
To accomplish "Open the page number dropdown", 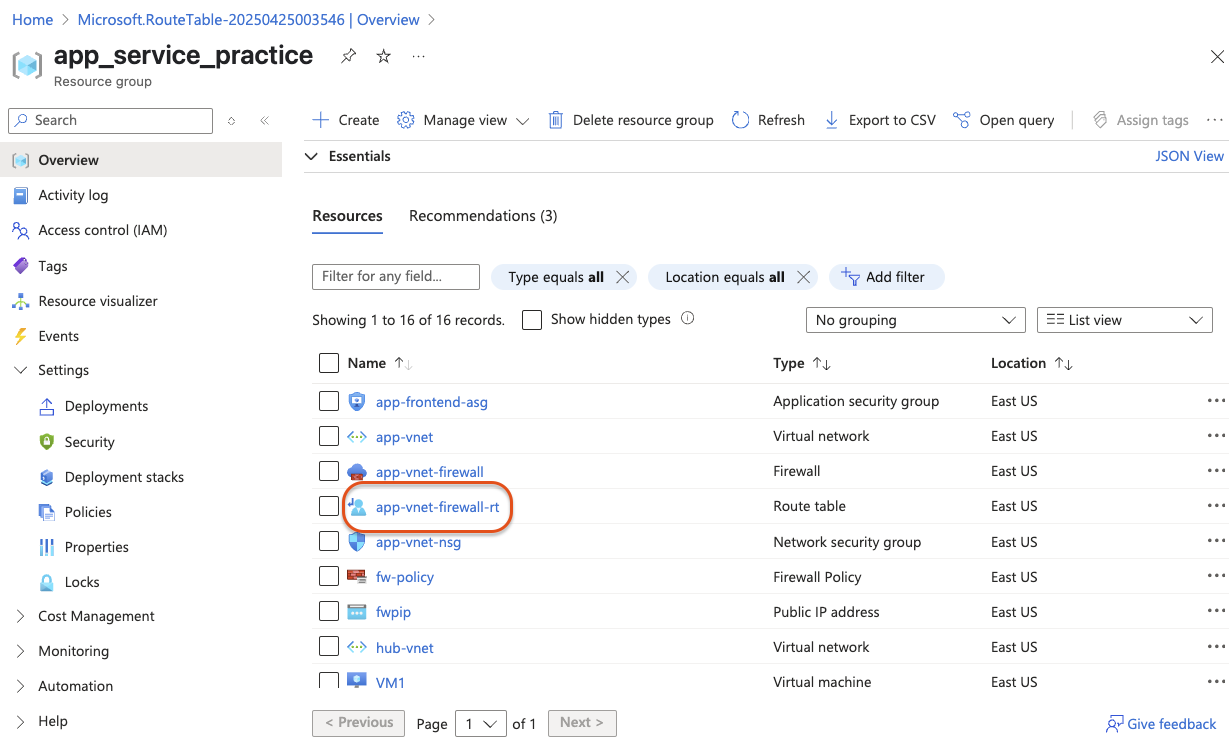I will coord(480,723).
